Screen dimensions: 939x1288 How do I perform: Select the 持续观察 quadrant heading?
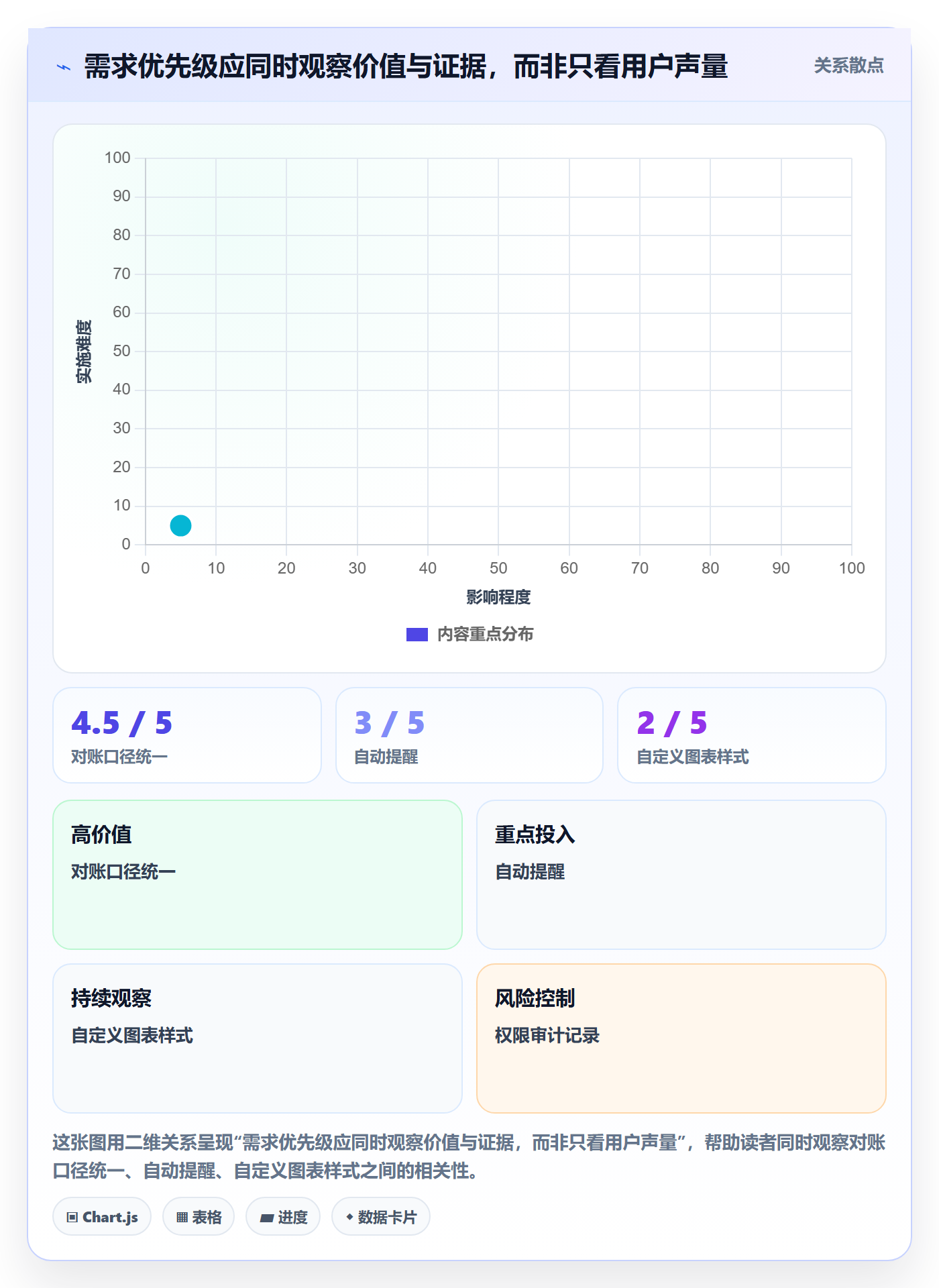coord(111,998)
